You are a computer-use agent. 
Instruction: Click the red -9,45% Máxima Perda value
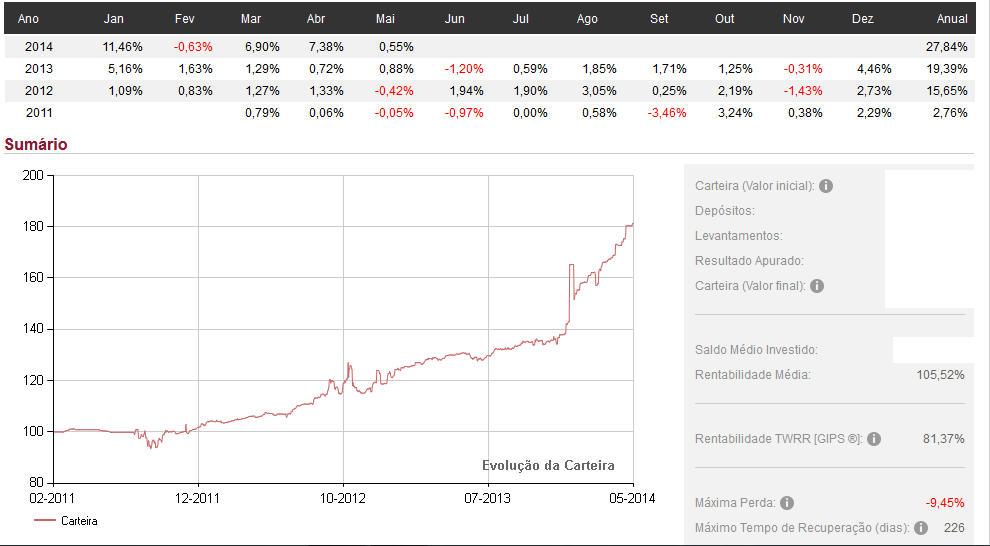(945, 503)
